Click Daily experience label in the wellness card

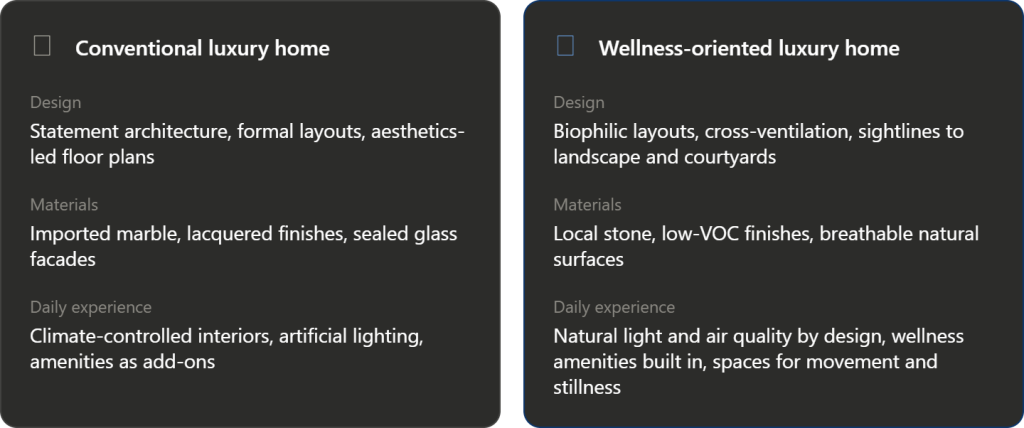pyautogui.click(x=615, y=307)
